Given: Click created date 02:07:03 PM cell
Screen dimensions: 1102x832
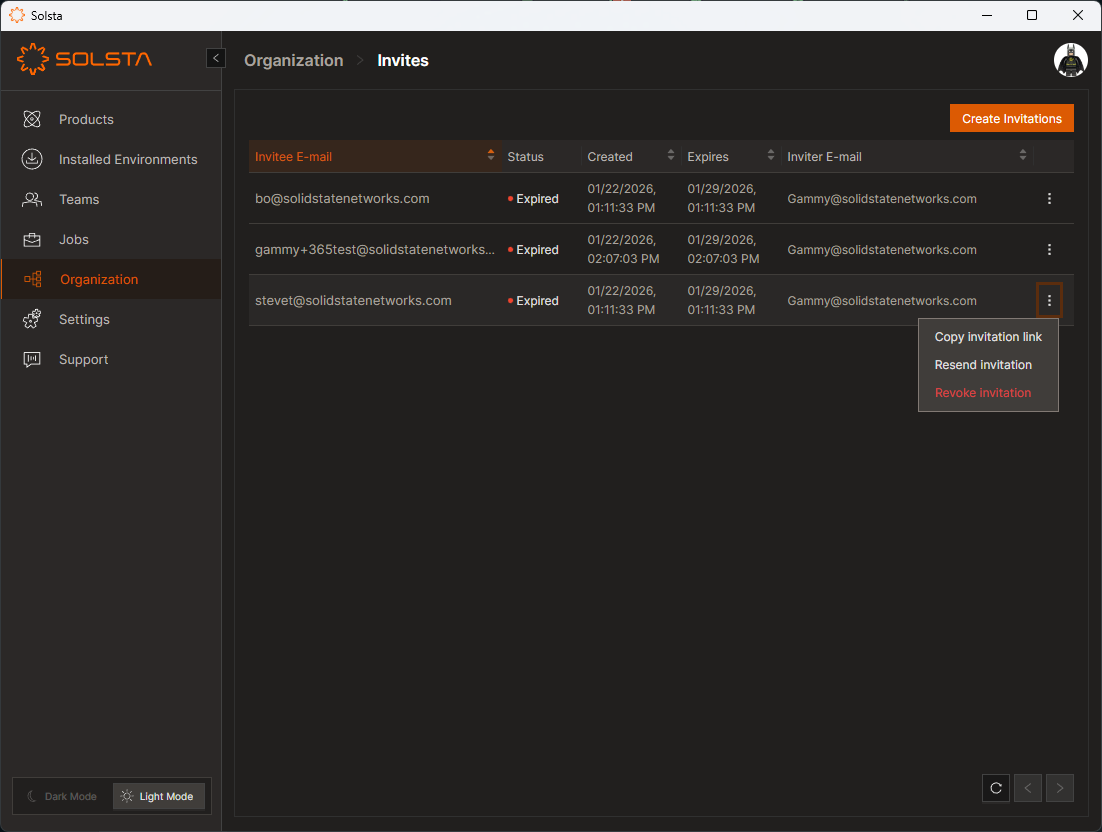Looking at the screenshot, I should pos(623,249).
